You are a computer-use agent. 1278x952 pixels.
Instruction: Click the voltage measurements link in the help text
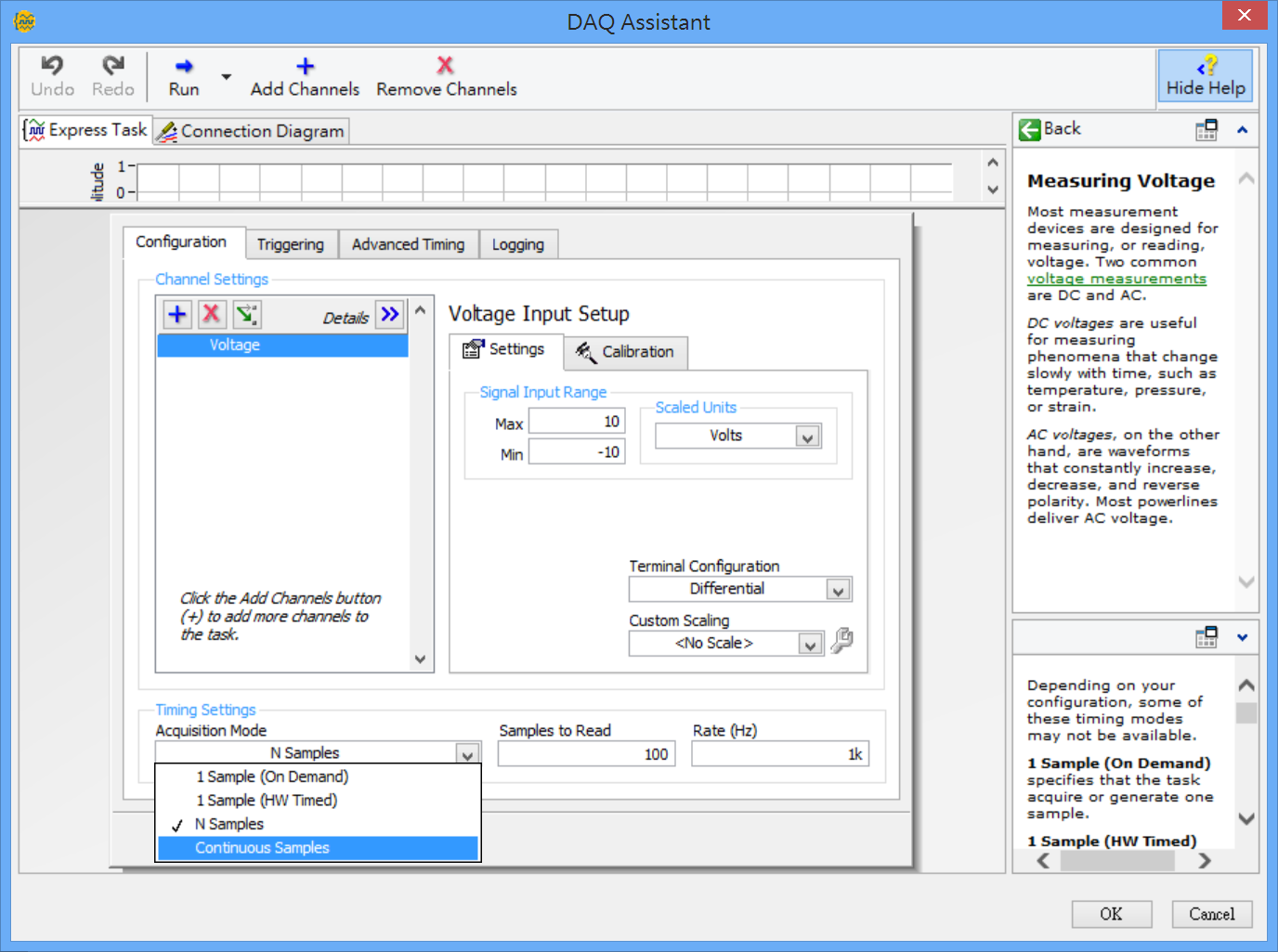(x=1115, y=278)
